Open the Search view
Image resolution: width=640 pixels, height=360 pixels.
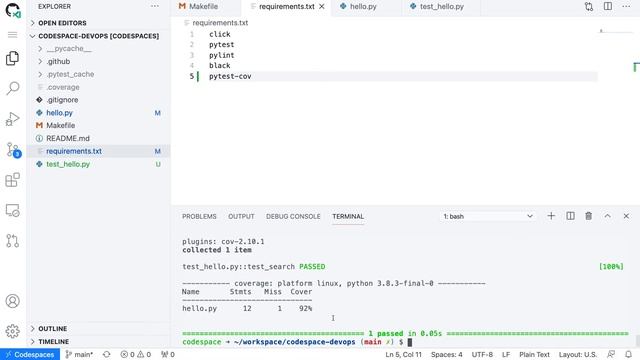pos(13,88)
